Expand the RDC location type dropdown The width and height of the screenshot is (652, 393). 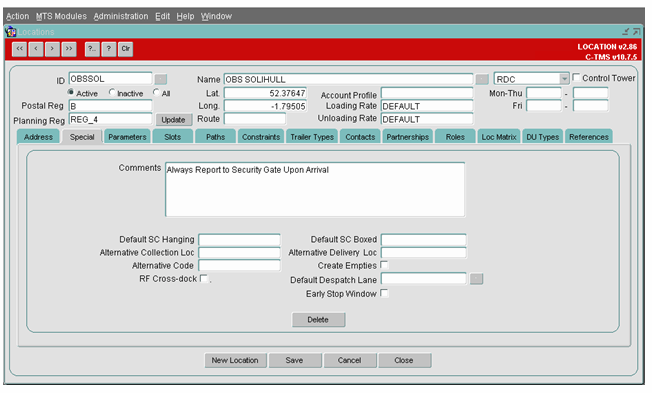pos(564,79)
